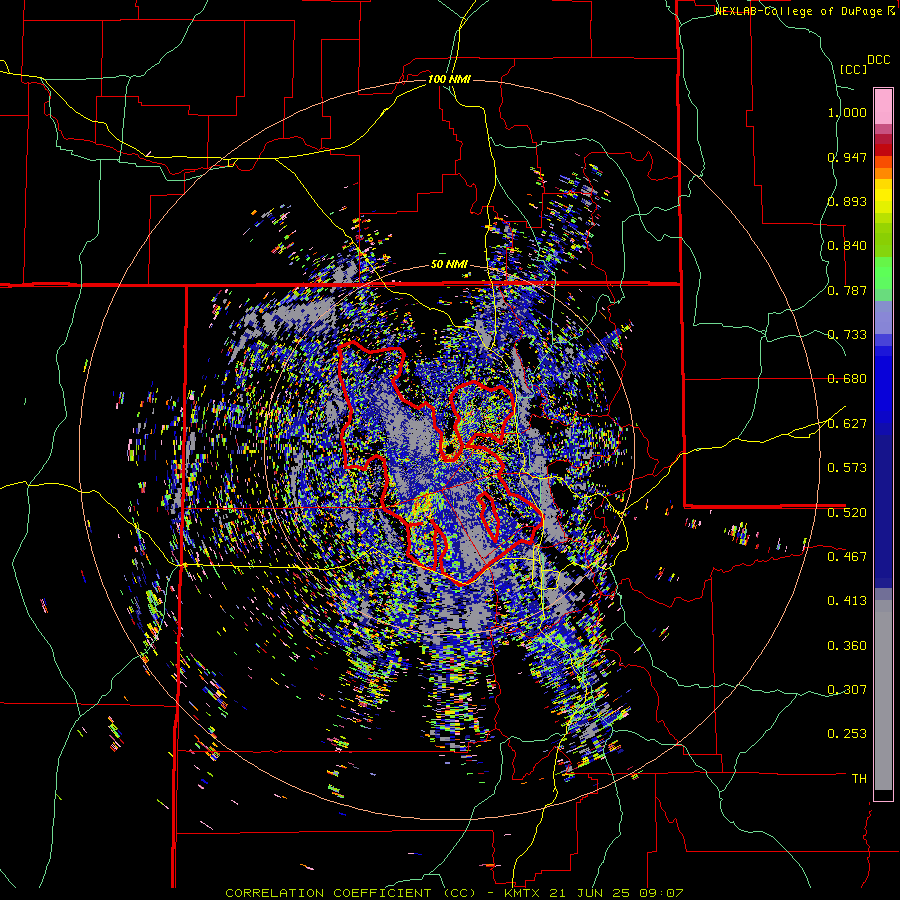This screenshot has height=900, width=900.
Task: Click the KMTX radar site identifier
Action: pyautogui.click(x=524, y=893)
